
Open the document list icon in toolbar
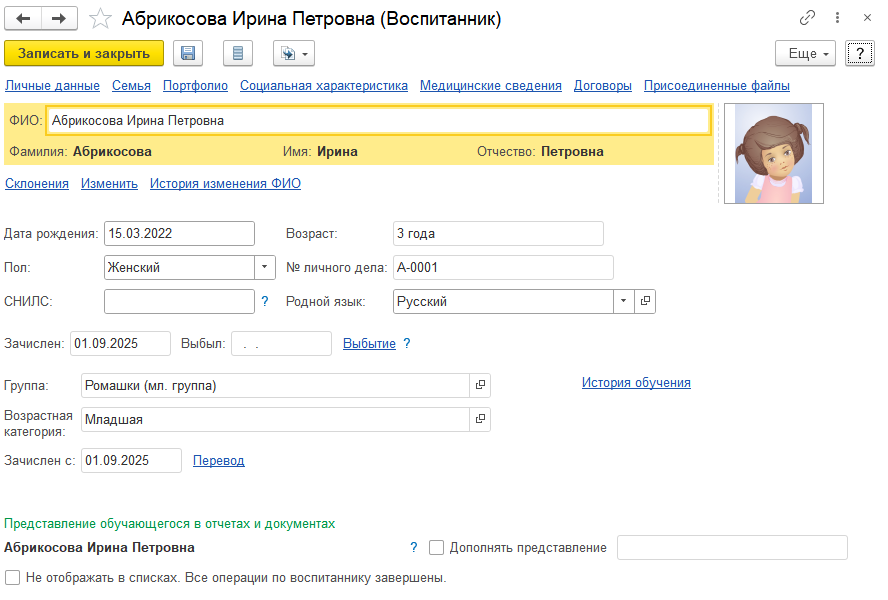coord(237,54)
